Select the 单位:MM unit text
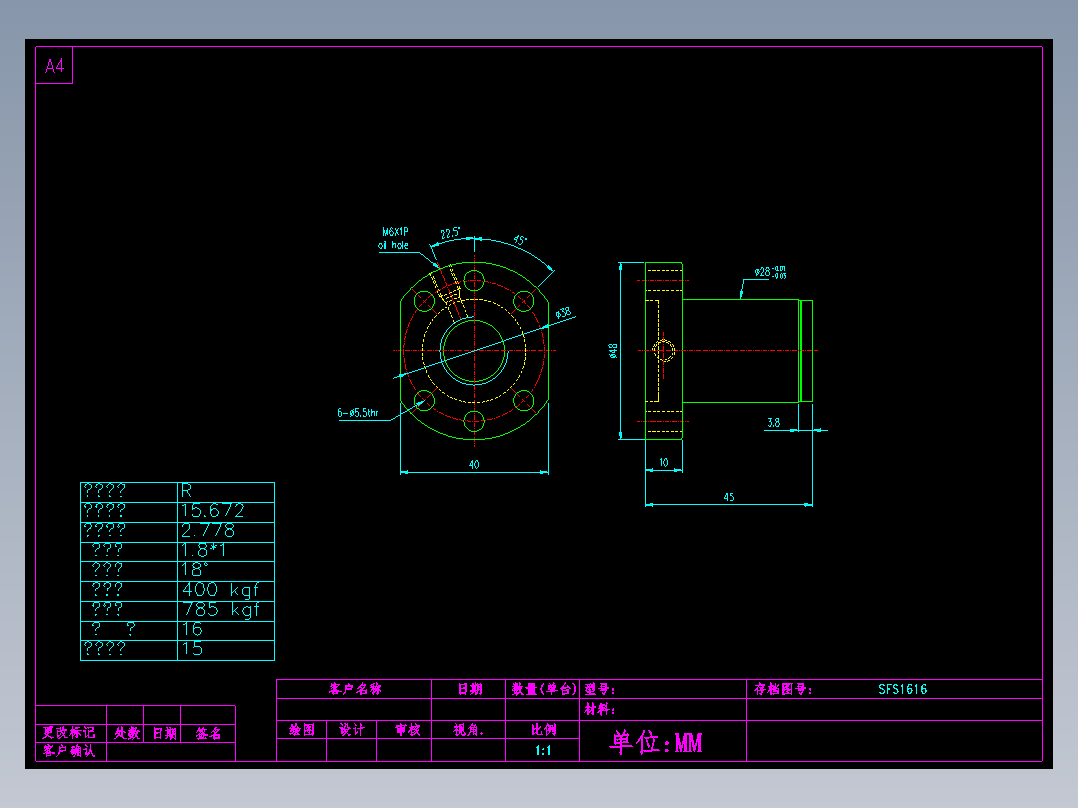Image resolution: width=1078 pixels, height=808 pixels. [x=656, y=743]
